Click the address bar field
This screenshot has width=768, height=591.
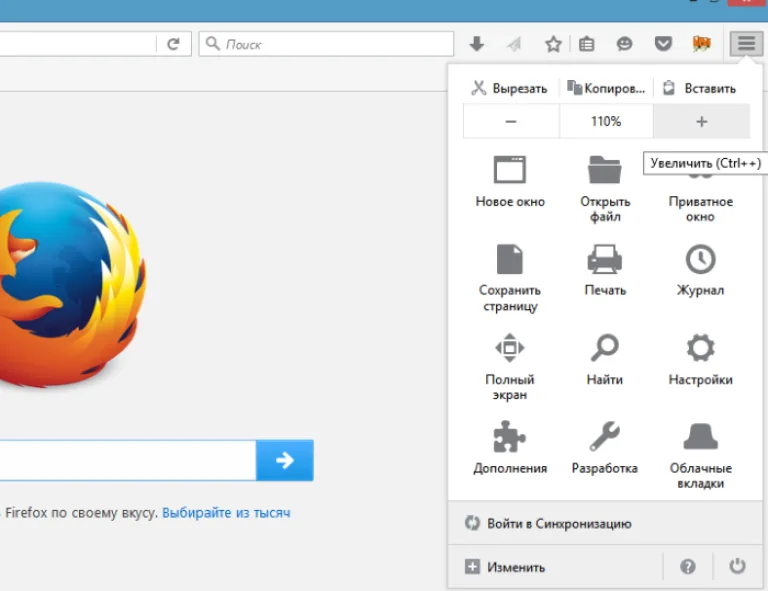tap(77, 44)
